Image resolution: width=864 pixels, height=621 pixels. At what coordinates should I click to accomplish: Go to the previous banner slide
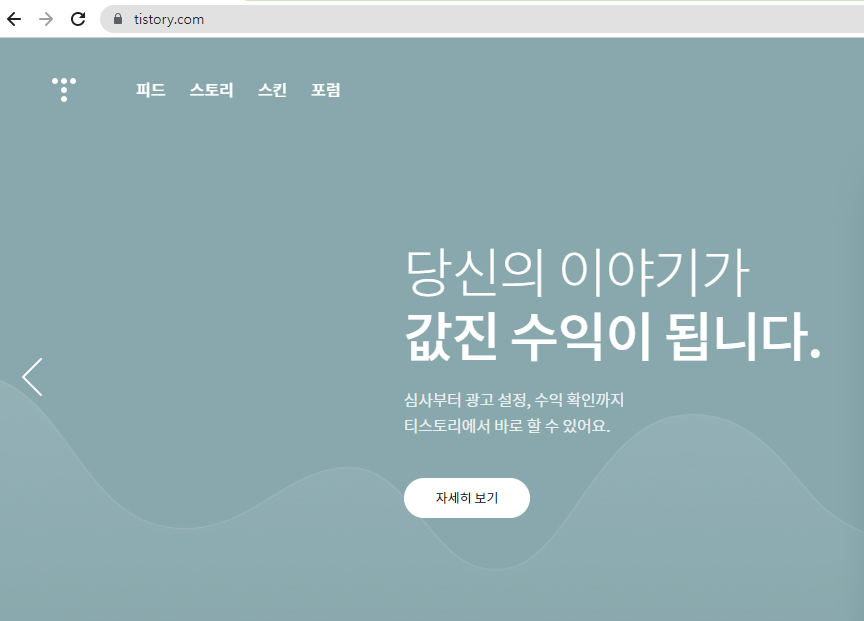click(x=31, y=377)
